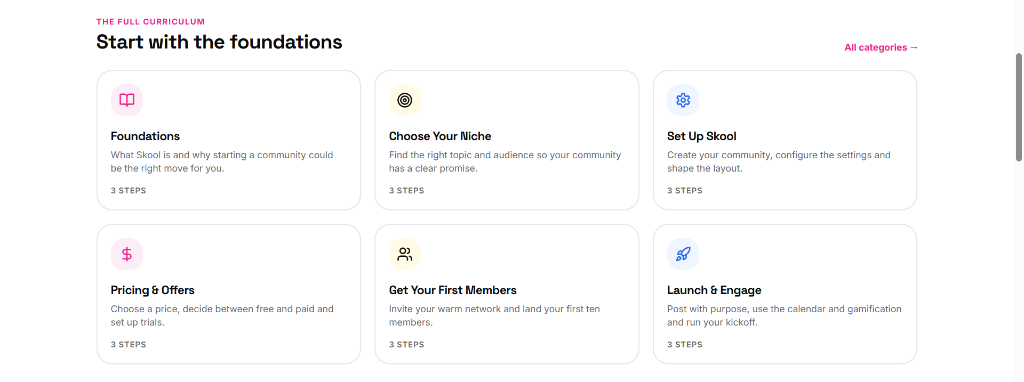The image size is (1024, 382).
Task: Select the Get Your First Members title
Action: click(x=453, y=290)
